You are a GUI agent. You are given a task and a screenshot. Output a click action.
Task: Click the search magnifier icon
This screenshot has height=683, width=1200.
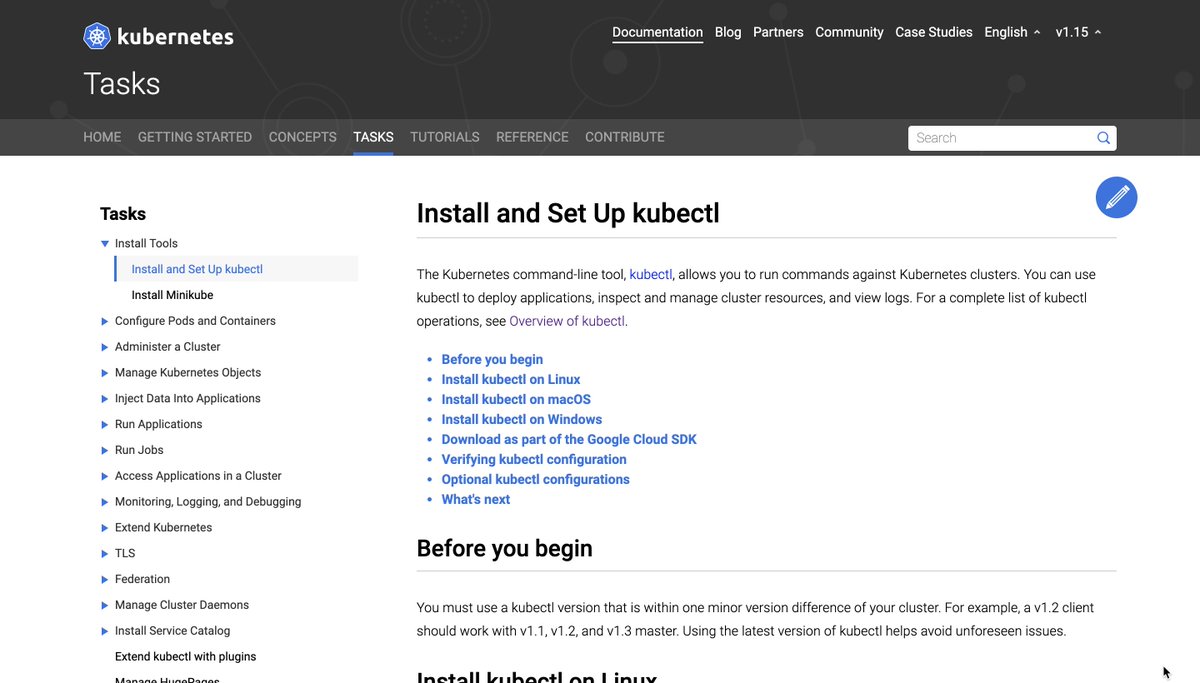point(1103,138)
